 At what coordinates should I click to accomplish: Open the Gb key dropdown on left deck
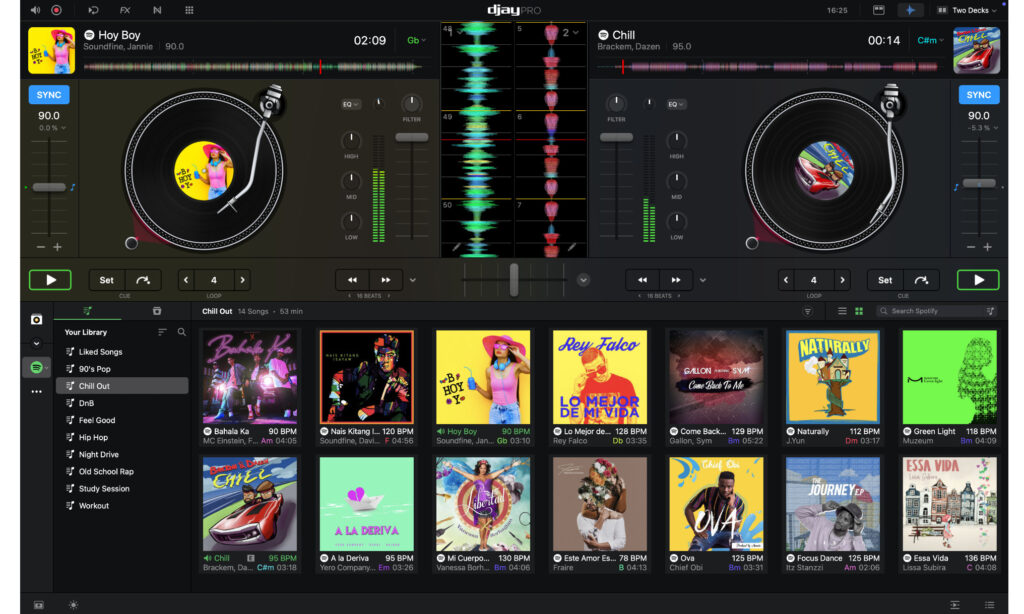tap(416, 40)
